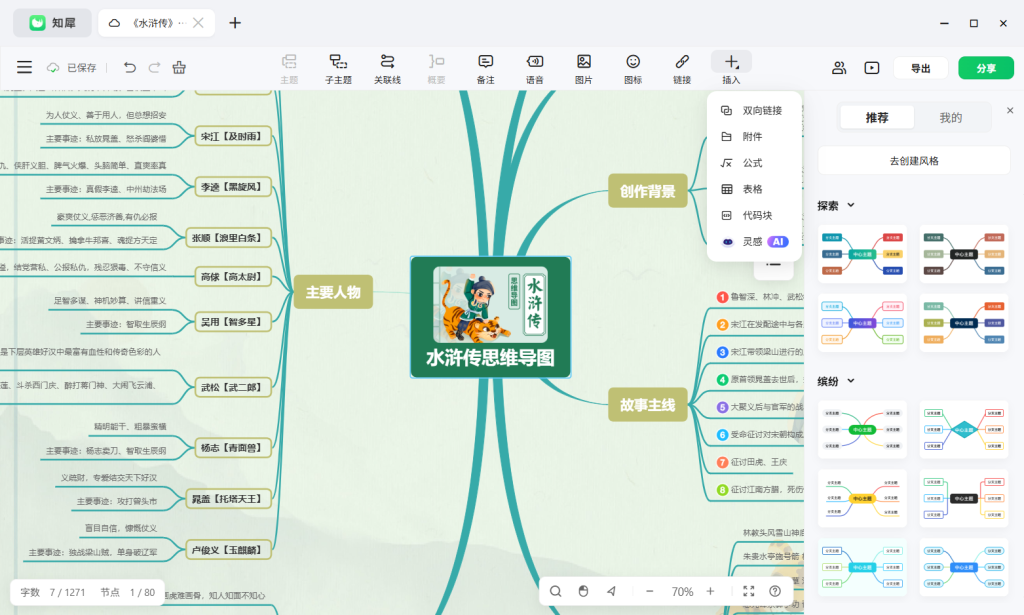Choose 表格 table from the insert menu

752,189
